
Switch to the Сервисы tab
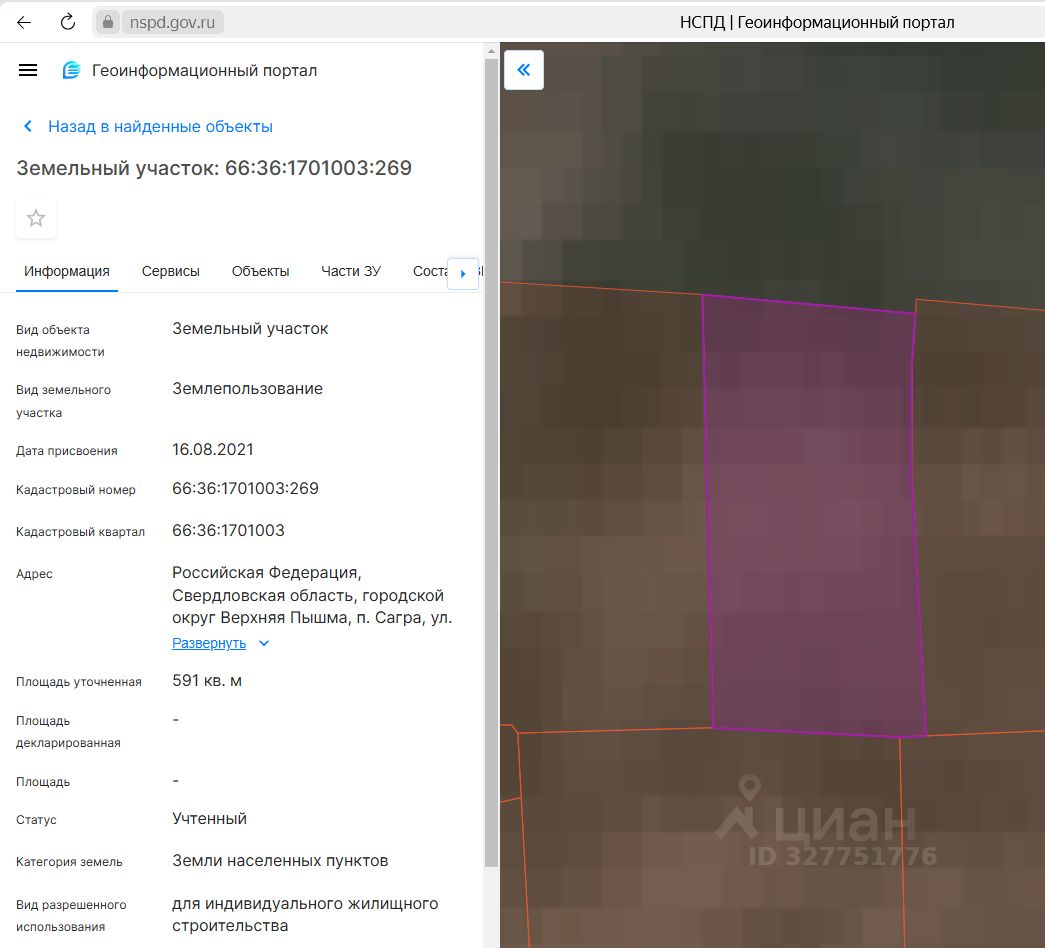click(171, 271)
